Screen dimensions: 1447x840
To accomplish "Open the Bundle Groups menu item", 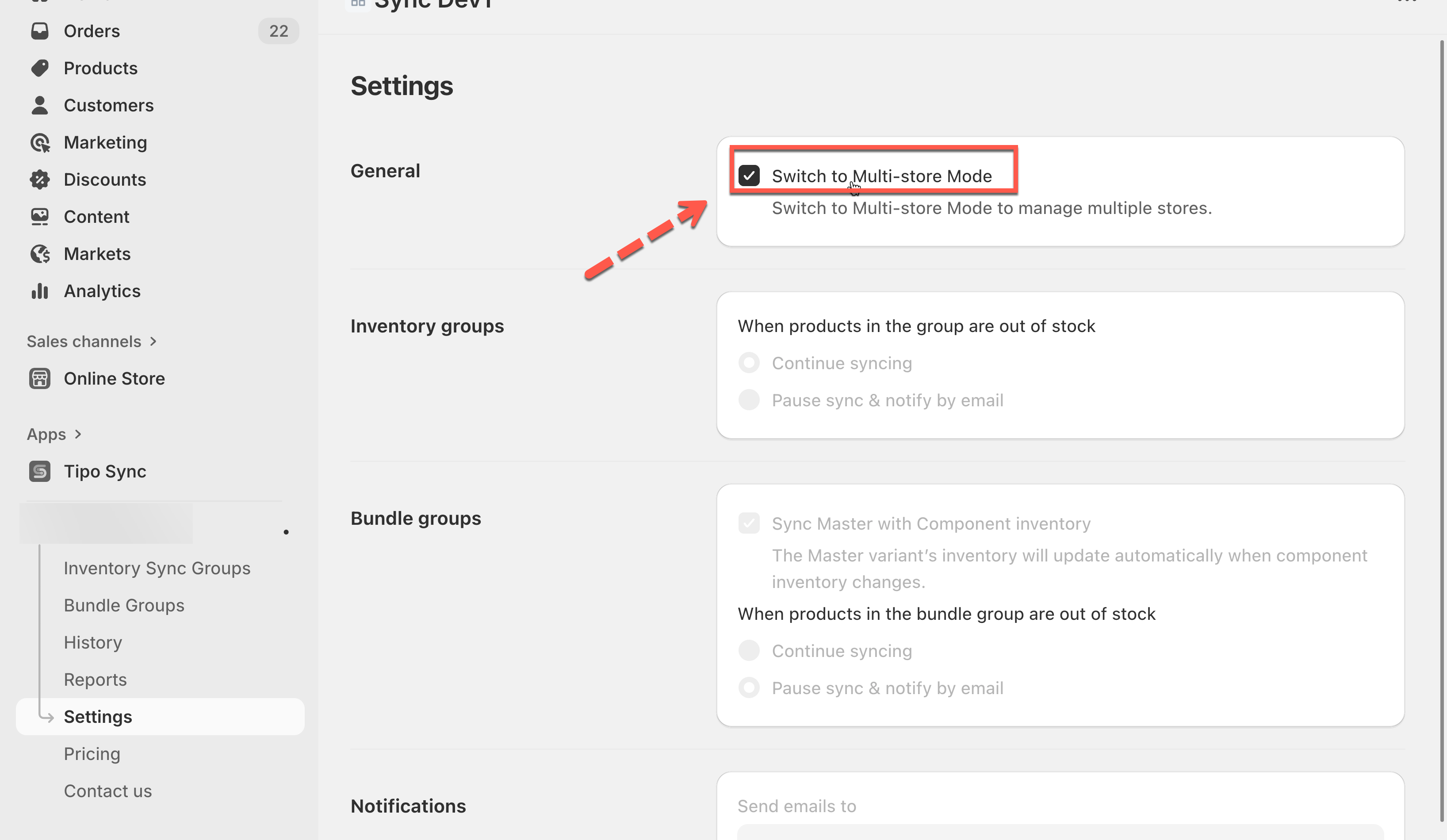I will click(x=124, y=605).
